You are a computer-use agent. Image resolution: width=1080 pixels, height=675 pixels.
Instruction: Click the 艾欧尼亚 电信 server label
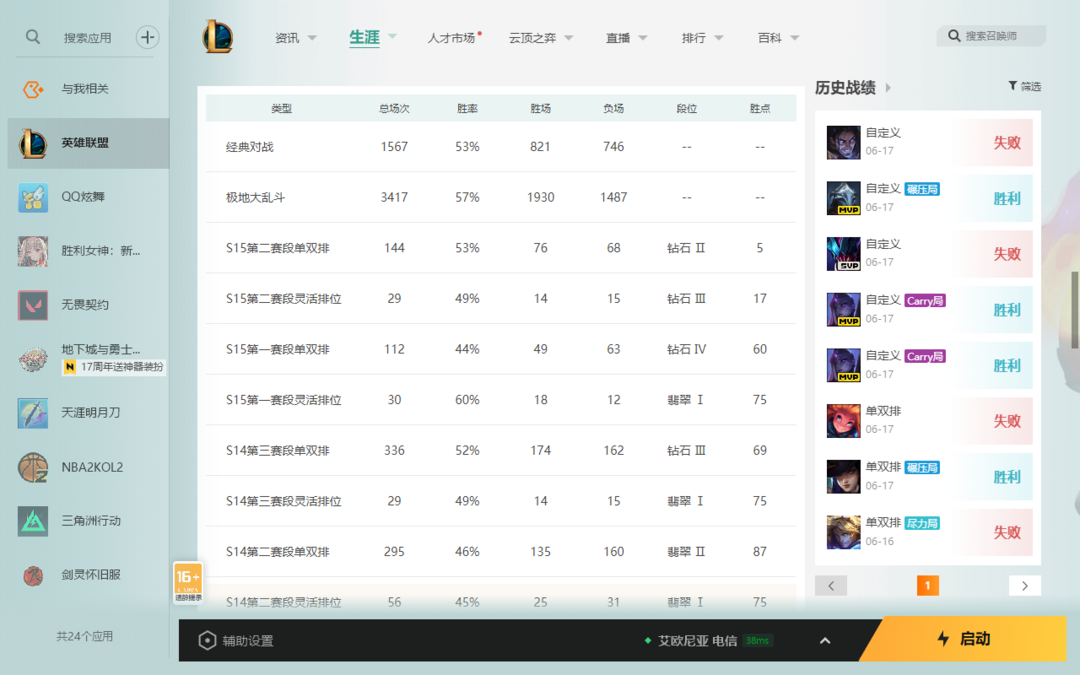[697, 641]
